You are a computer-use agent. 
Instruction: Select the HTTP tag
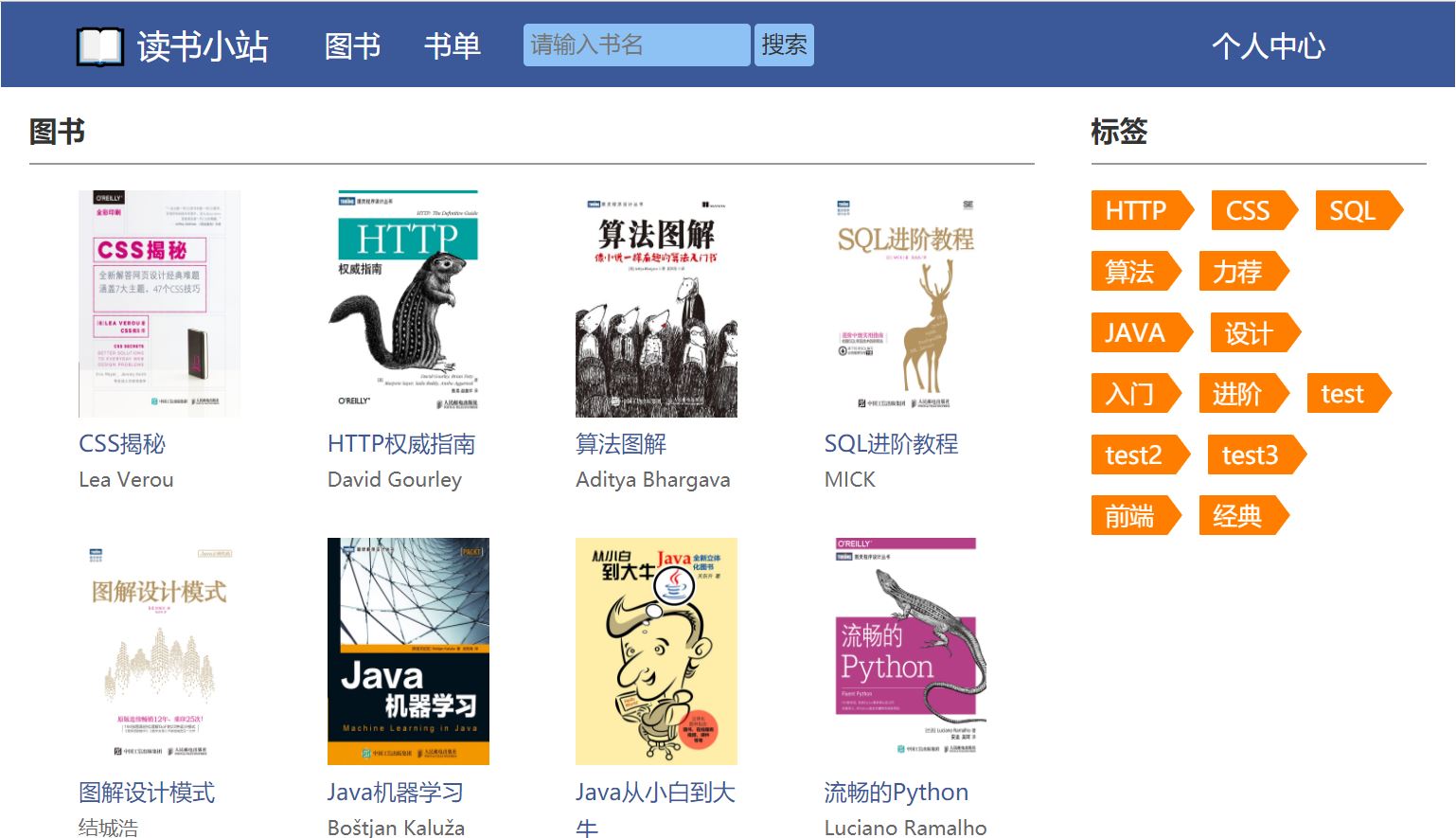tap(1143, 210)
